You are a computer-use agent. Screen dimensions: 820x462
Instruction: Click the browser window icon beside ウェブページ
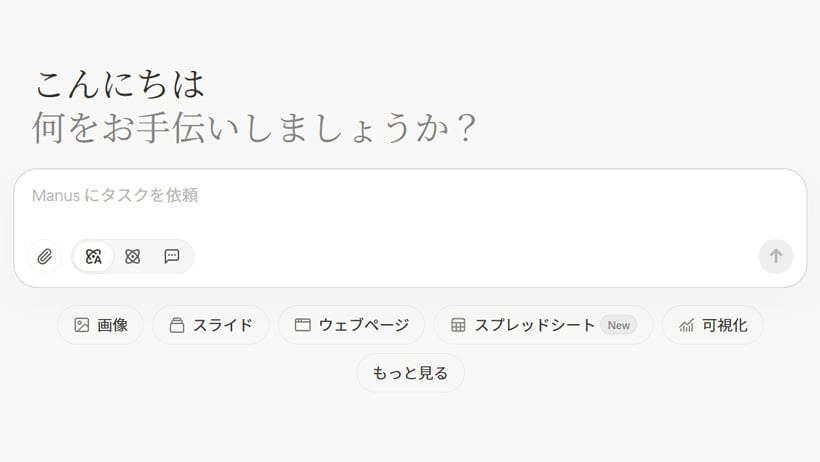click(x=302, y=325)
